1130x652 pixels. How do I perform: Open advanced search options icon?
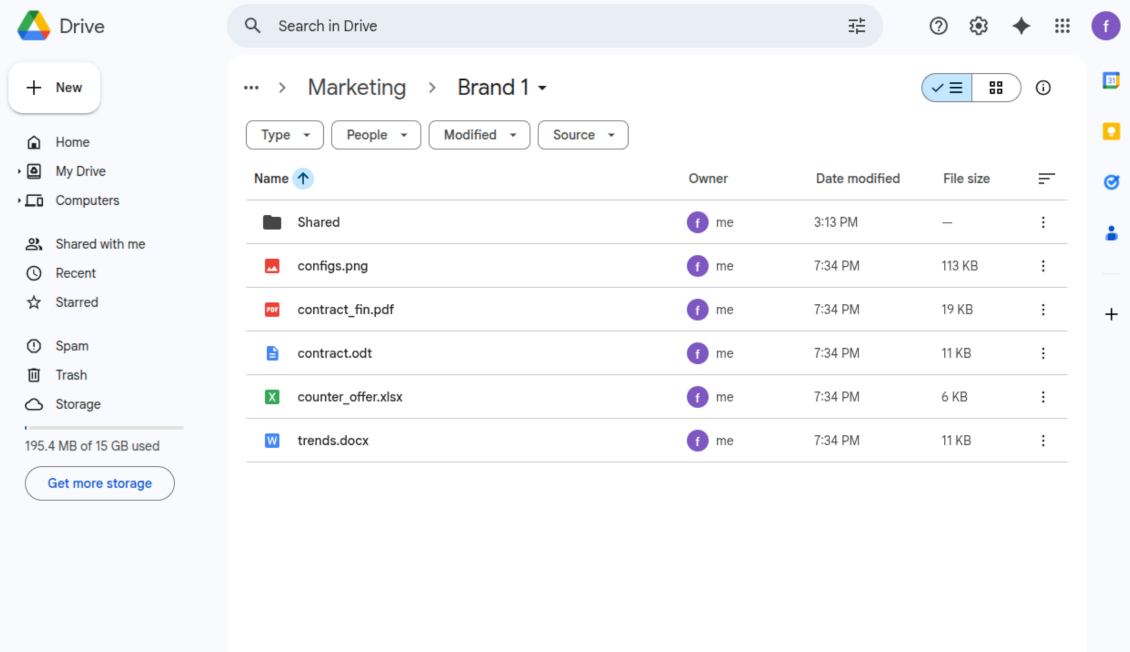click(857, 26)
